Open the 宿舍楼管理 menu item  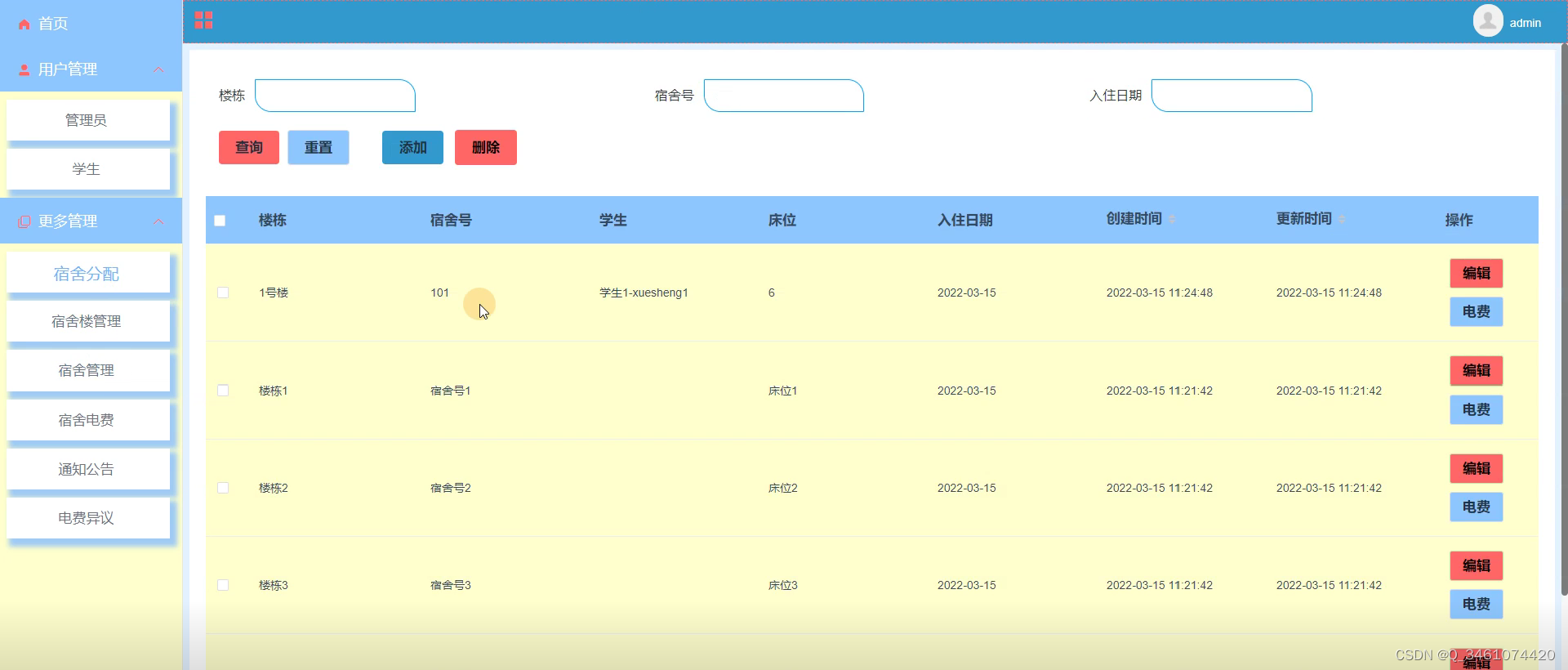click(88, 321)
